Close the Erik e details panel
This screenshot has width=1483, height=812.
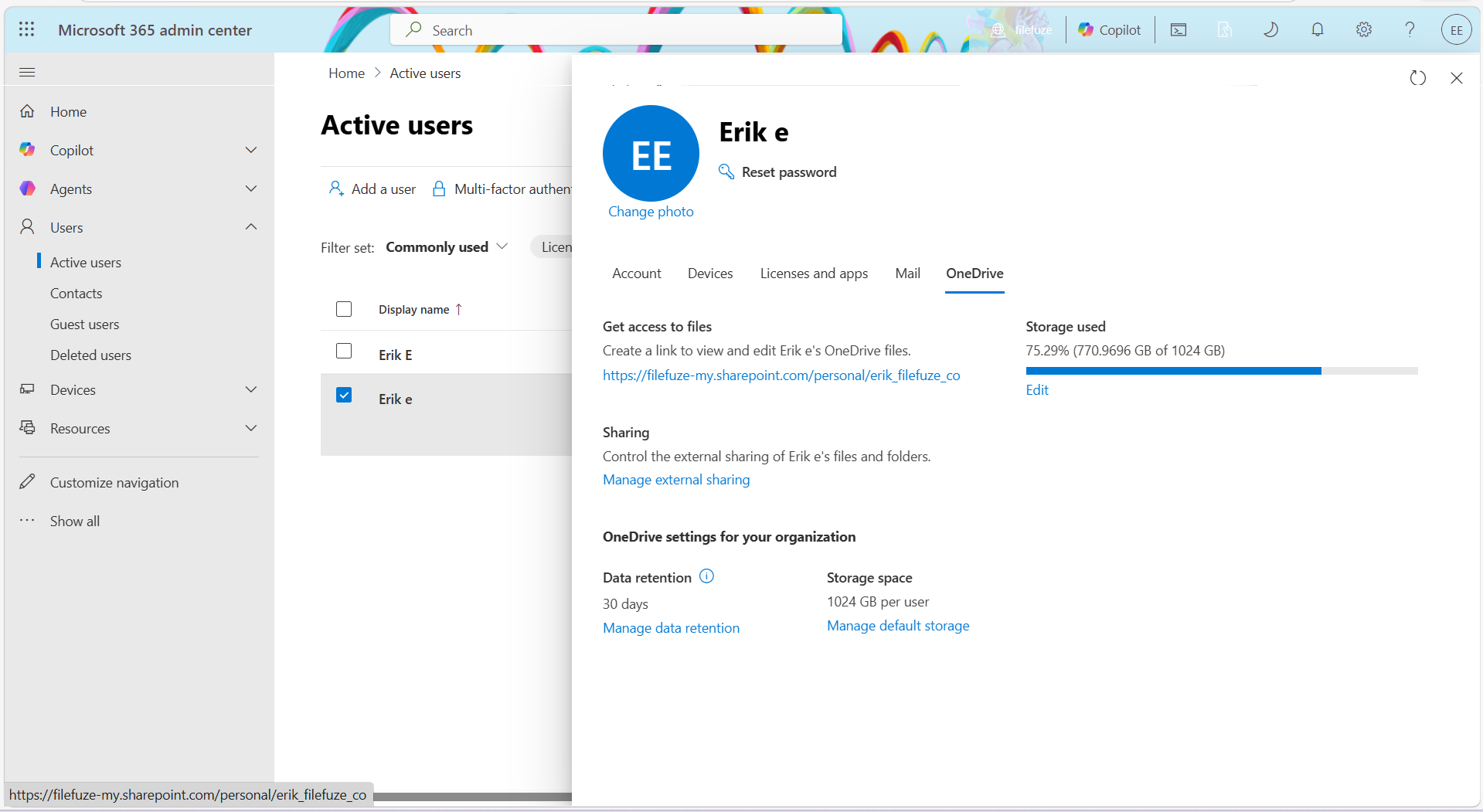coord(1457,78)
